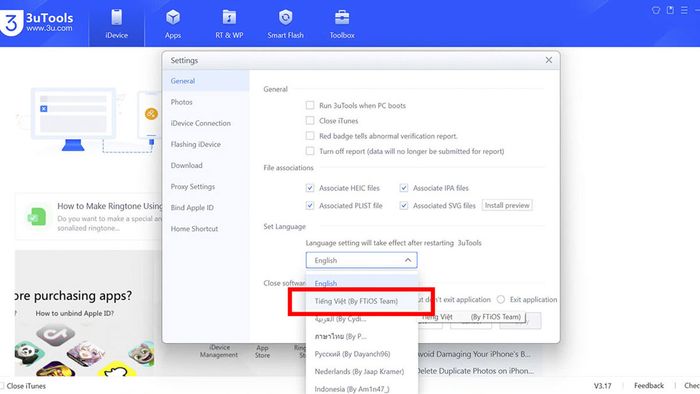Click the Feedback link in status bar
Image resolution: width=700 pixels, height=394 pixels.
(649, 386)
